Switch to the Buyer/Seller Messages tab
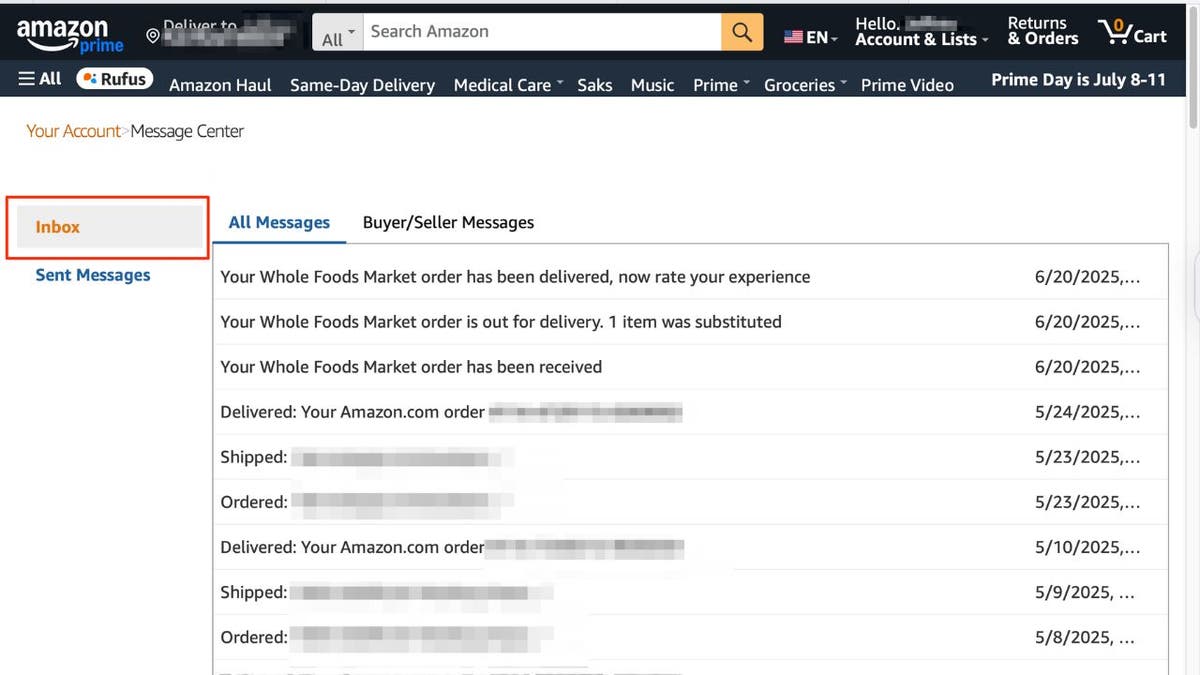 click(x=448, y=222)
